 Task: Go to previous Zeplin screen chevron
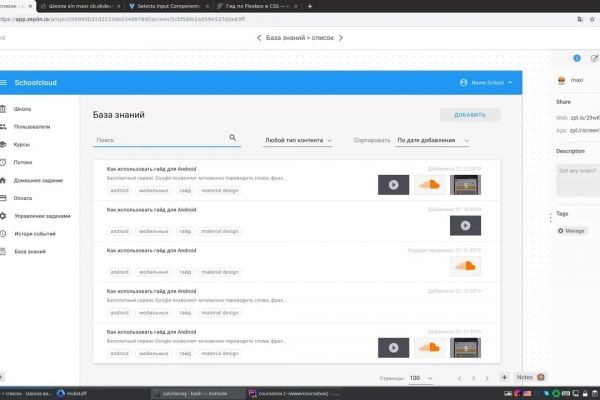pos(259,38)
